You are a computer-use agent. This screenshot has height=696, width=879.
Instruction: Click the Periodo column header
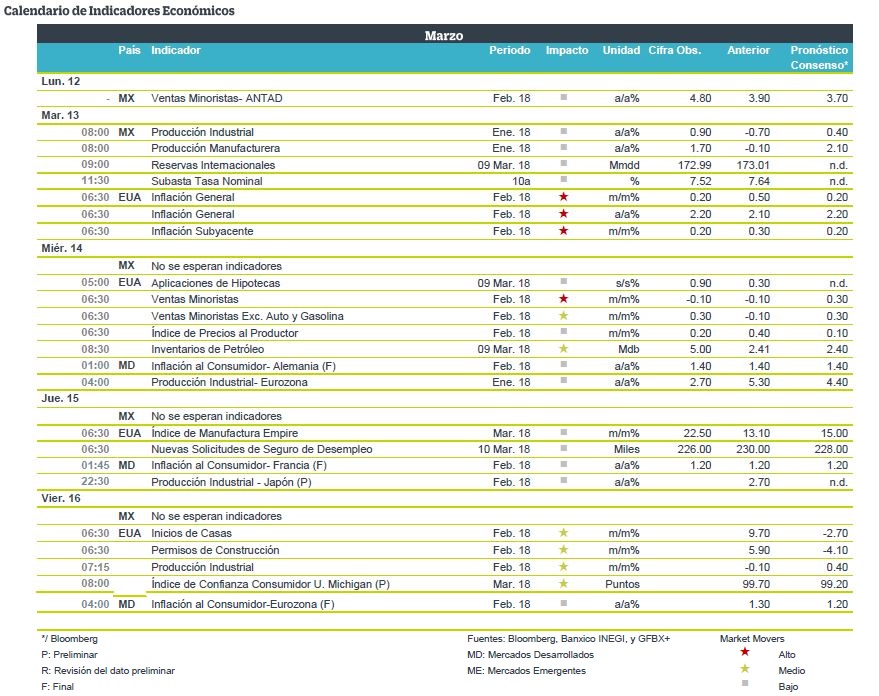coord(510,50)
